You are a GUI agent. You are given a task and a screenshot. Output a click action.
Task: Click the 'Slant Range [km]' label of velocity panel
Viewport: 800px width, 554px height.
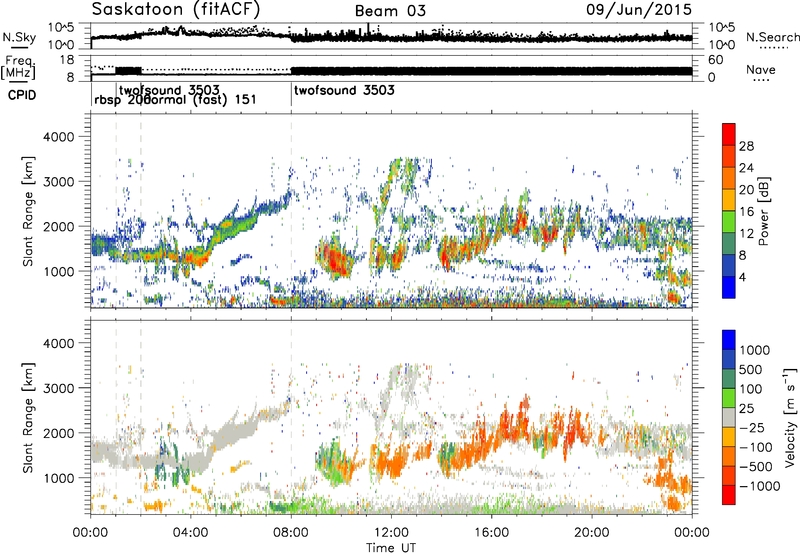pyautogui.click(x=28, y=417)
